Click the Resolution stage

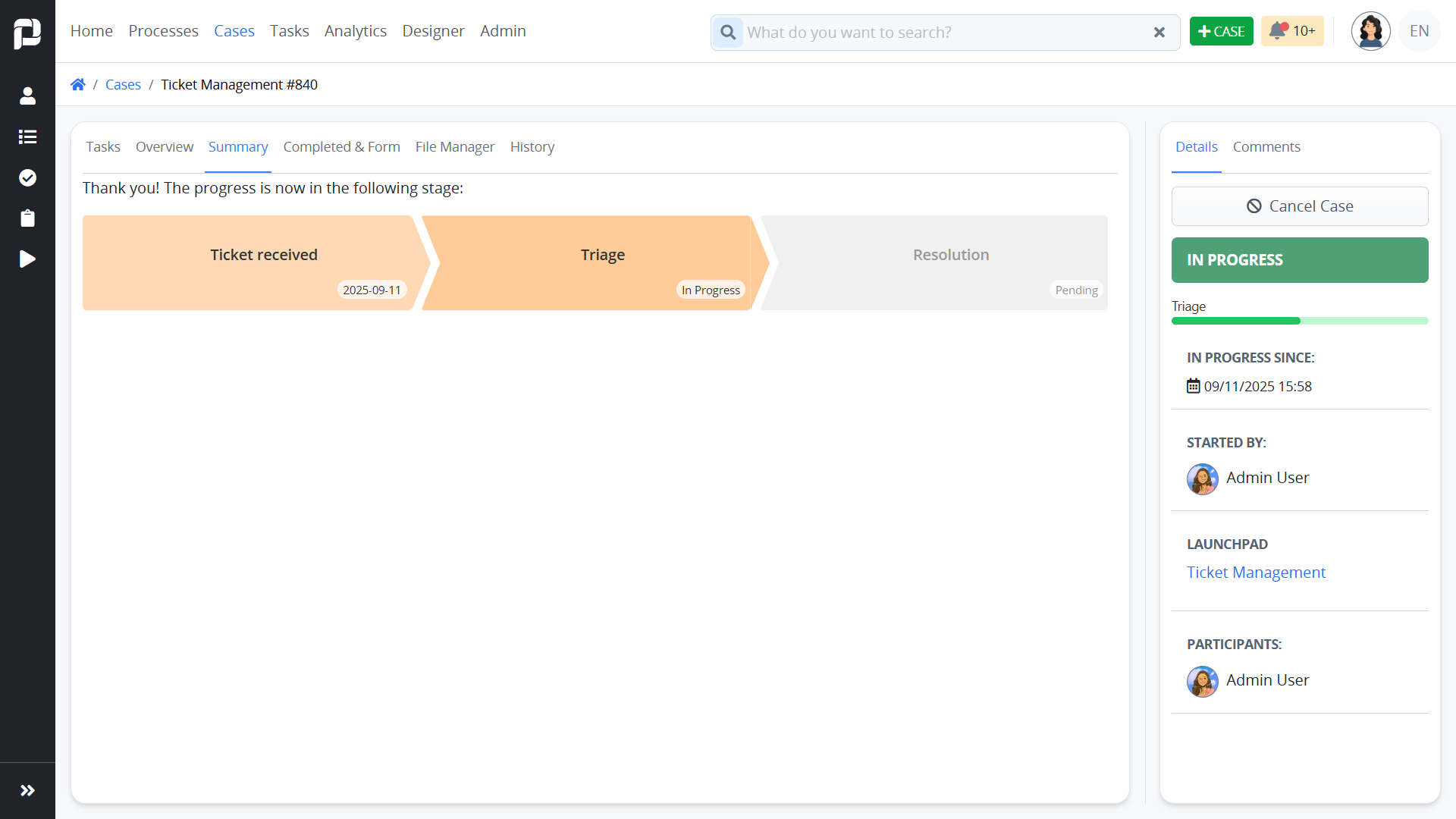click(x=934, y=262)
